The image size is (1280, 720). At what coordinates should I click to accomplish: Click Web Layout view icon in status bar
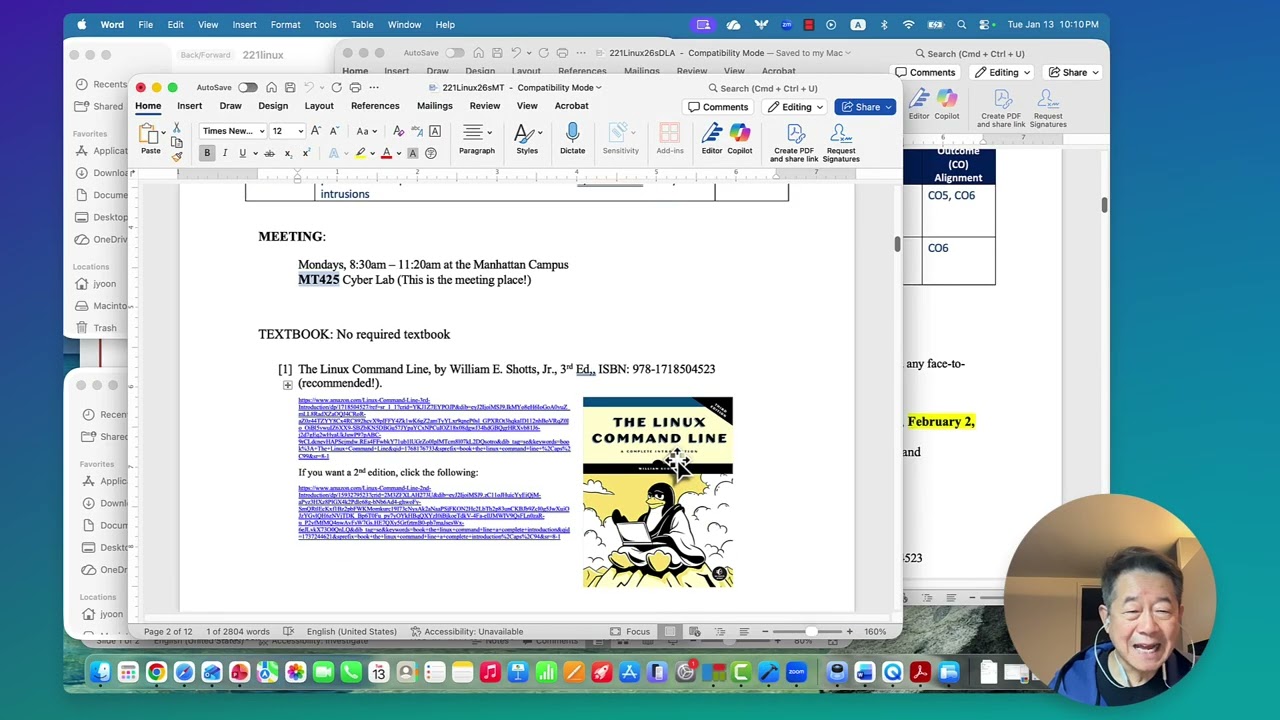(x=694, y=631)
